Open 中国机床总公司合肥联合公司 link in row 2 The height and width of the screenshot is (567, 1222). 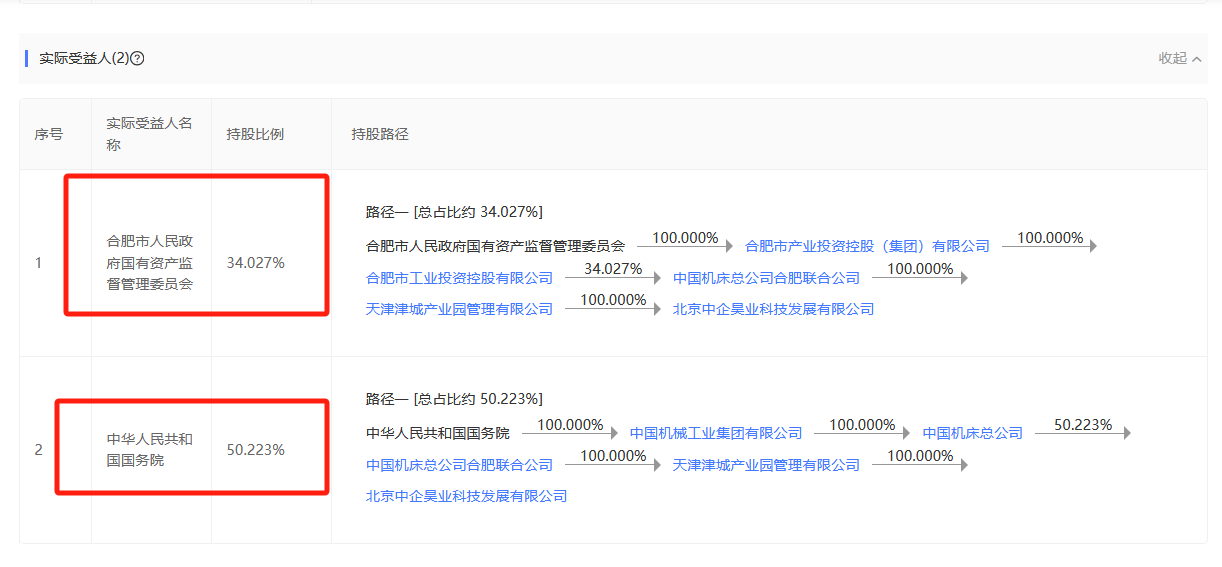coord(459,465)
